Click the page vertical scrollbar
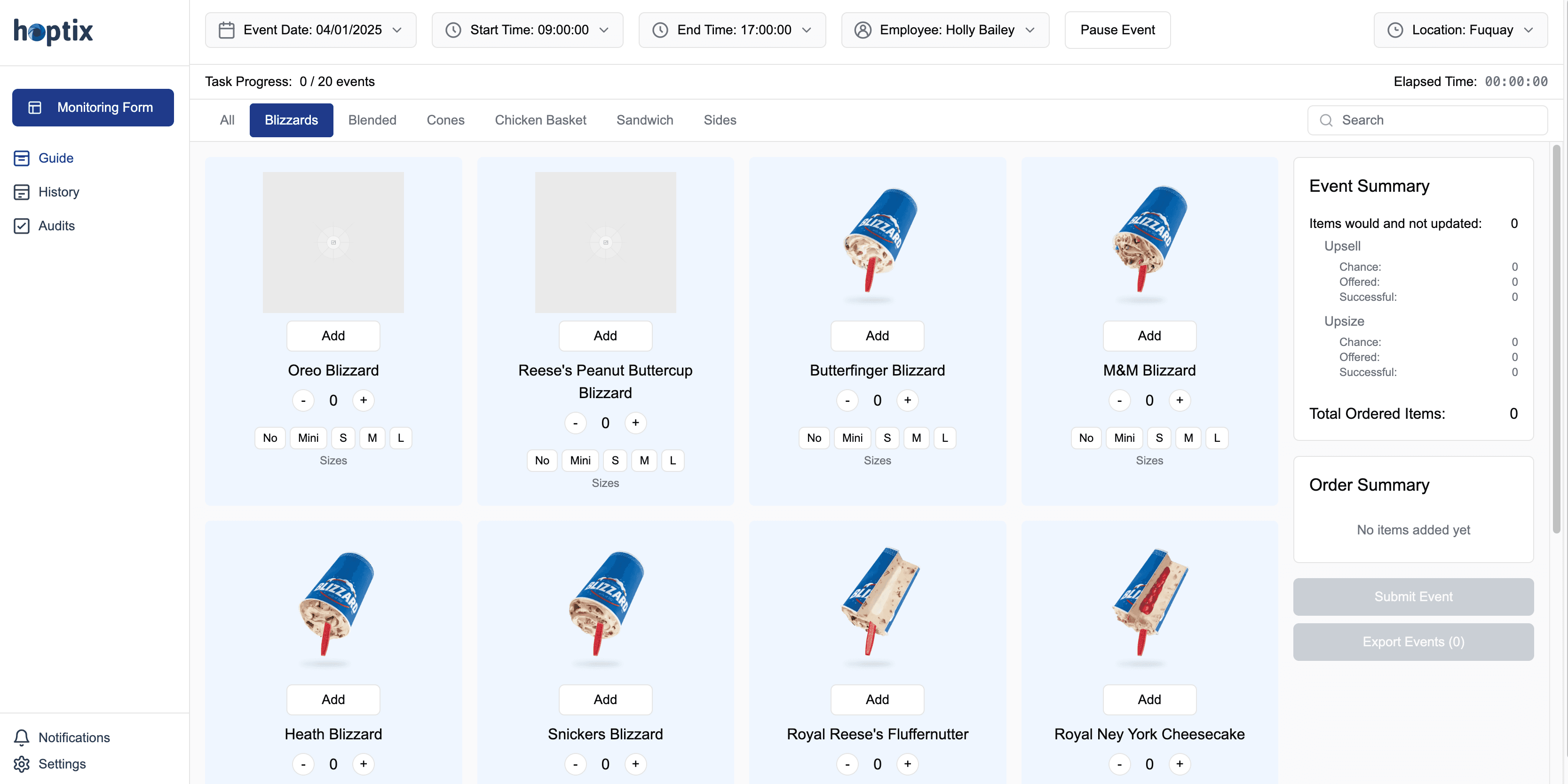The height and width of the screenshot is (784, 1568). coord(1556,339)
